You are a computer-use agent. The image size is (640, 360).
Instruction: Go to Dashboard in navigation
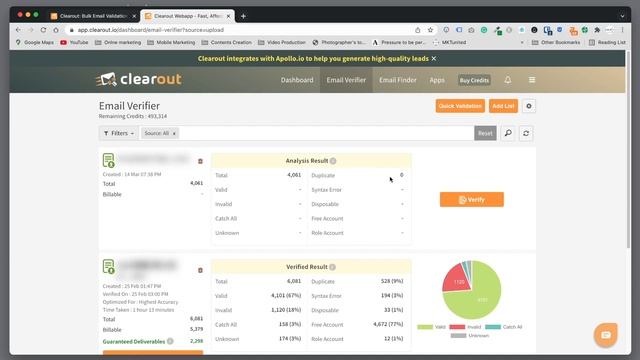click(x=297, y=80)
